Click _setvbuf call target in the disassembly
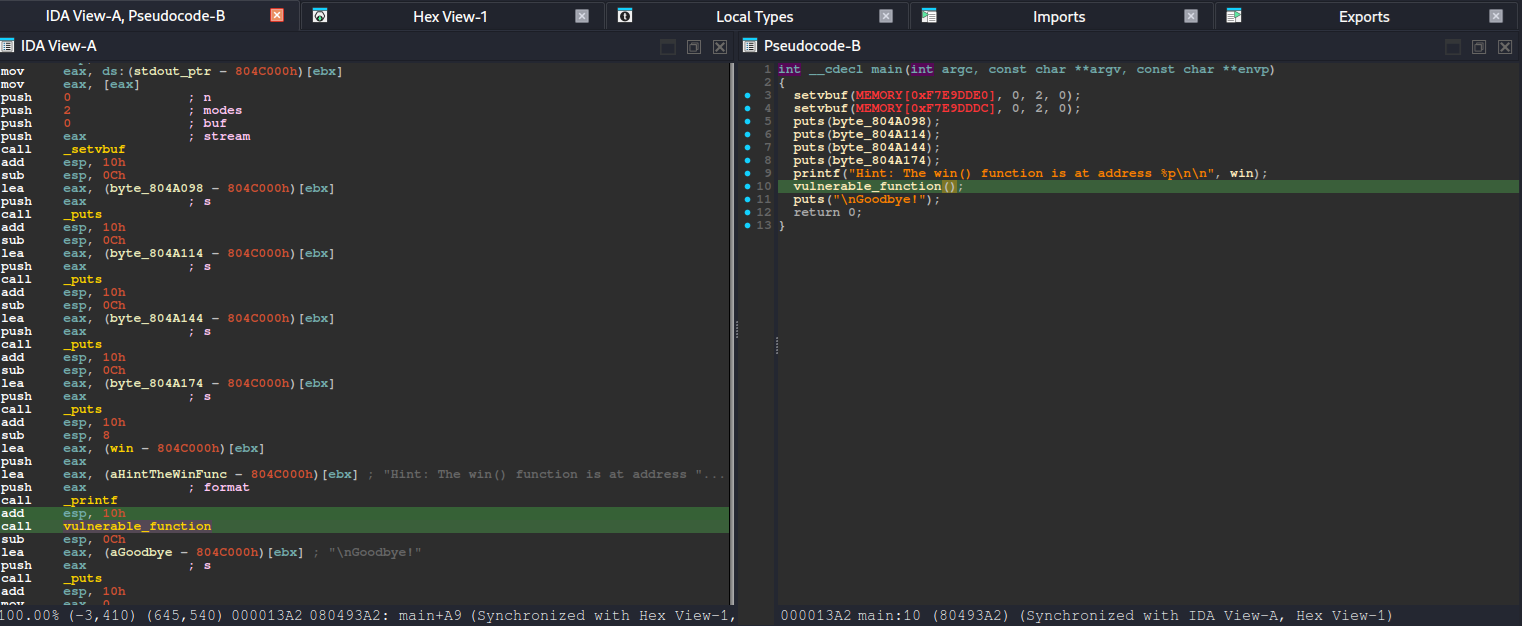This screenshot has width=1522, height=626. [94, 149]
